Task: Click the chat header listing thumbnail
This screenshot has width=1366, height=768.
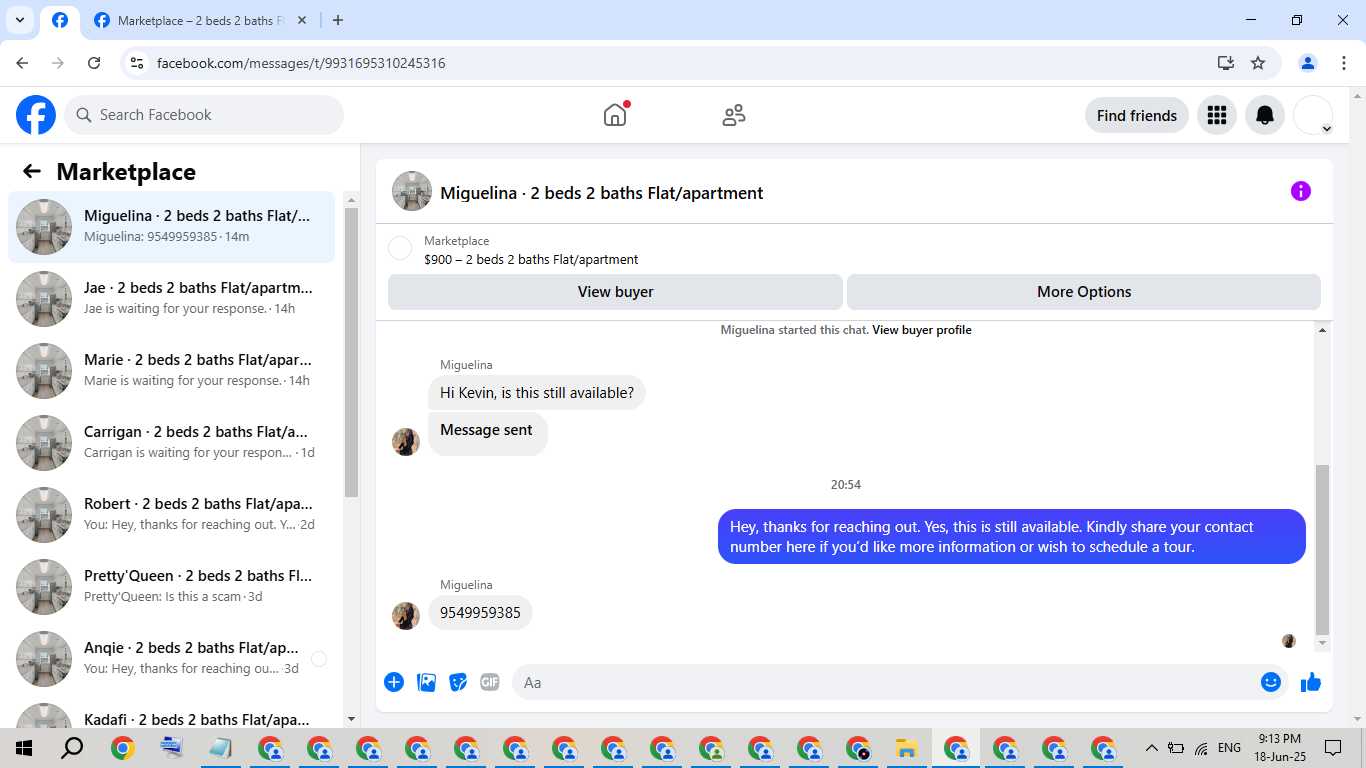Action: click(412, 191)
